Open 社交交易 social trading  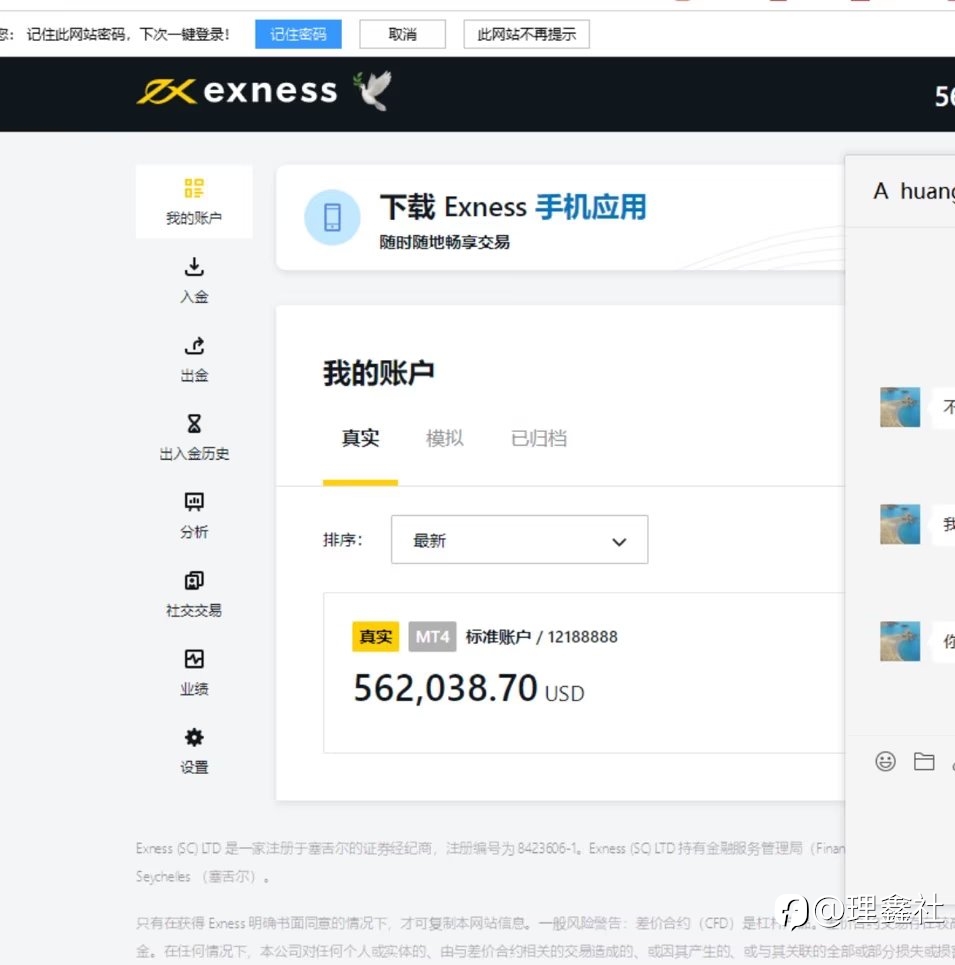click(194, 594)
